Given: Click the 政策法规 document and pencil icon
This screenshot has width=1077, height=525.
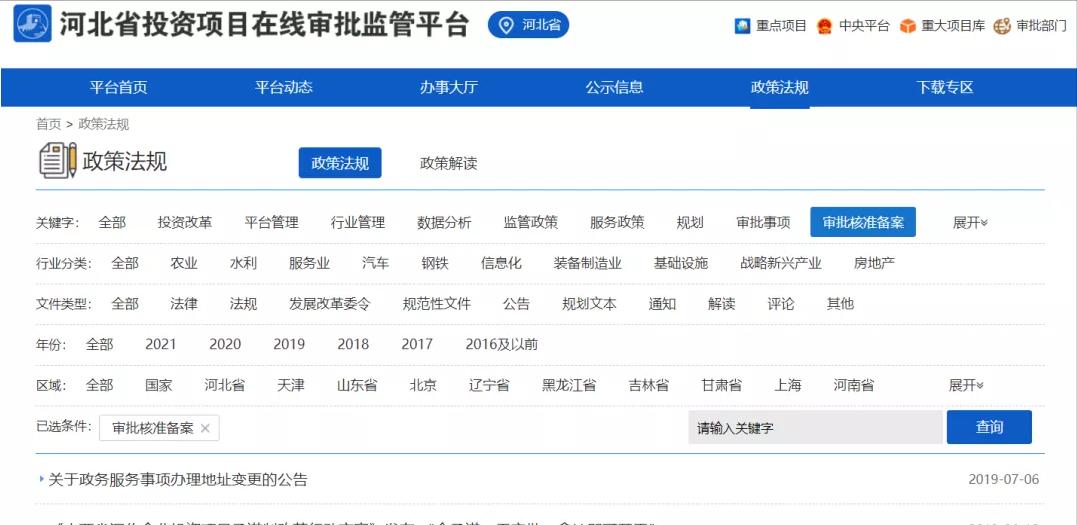Looking at the screenshot, I should (x=58, y=161).
